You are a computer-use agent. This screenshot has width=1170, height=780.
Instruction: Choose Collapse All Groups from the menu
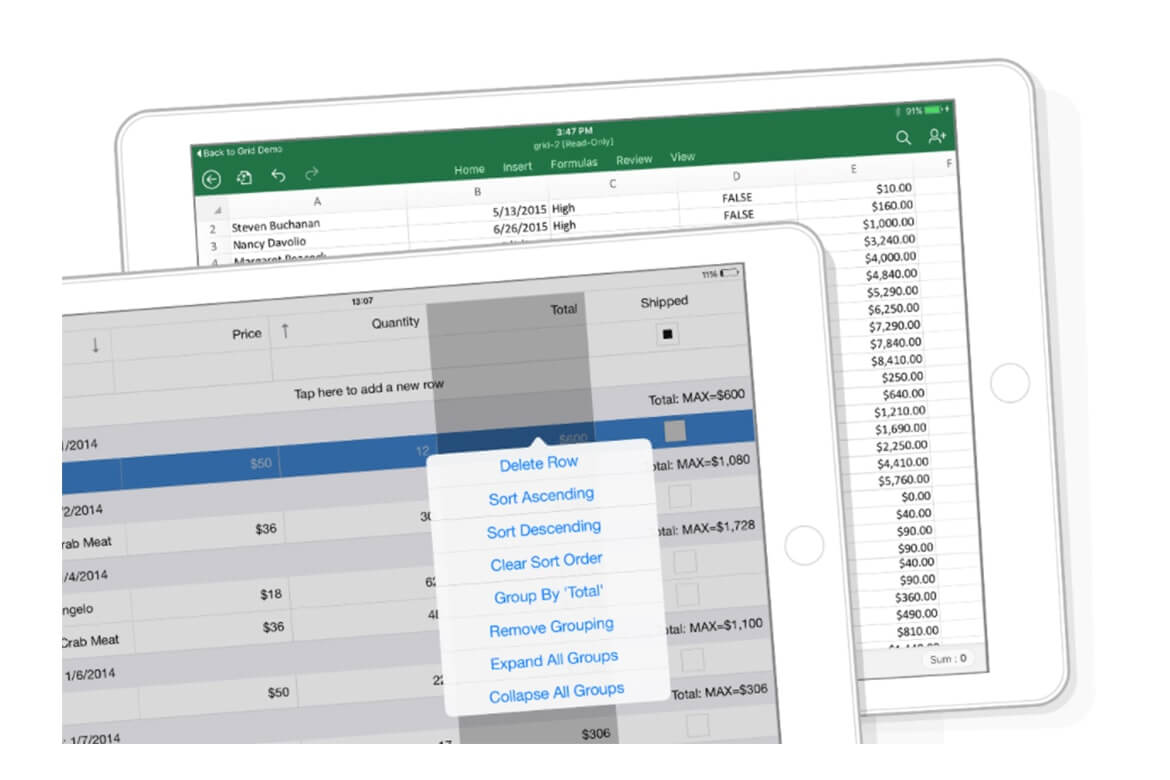556,693
